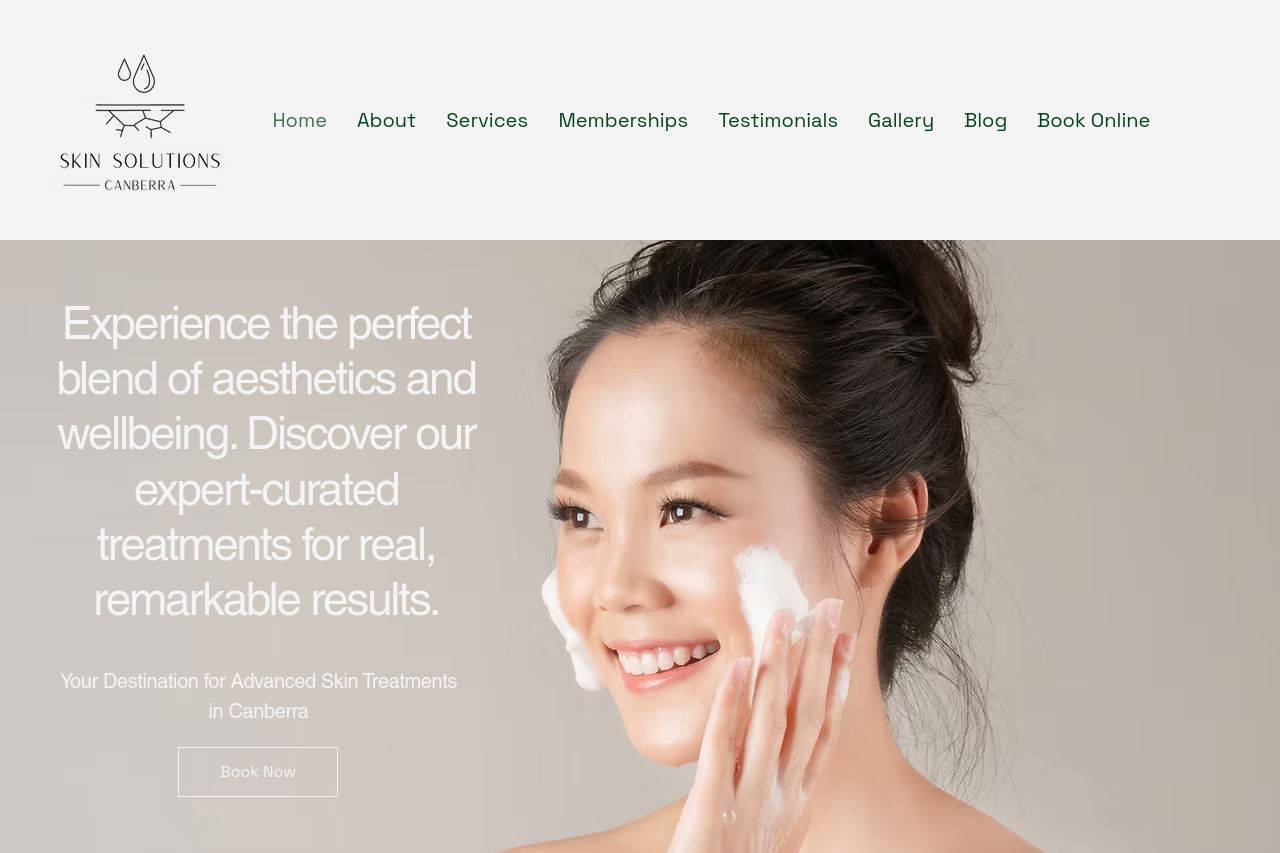The width and height of the screenshot is (1280, 853).
Task: Click the "expert-curated" headline line
Action: point(266,489)
